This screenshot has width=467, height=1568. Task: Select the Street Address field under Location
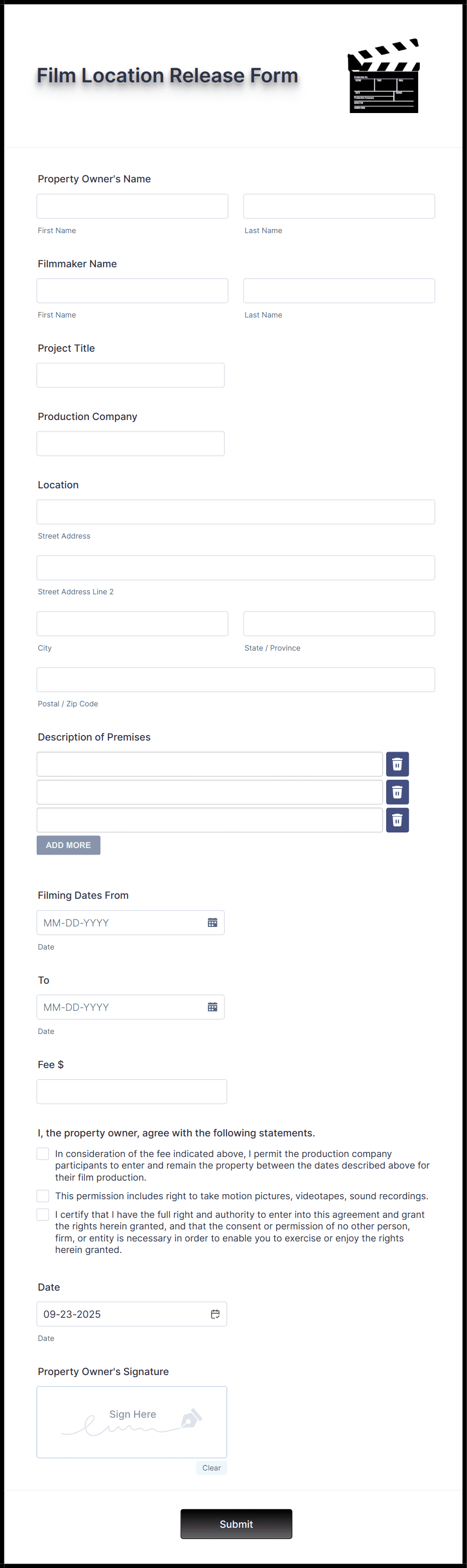[236, 512]
